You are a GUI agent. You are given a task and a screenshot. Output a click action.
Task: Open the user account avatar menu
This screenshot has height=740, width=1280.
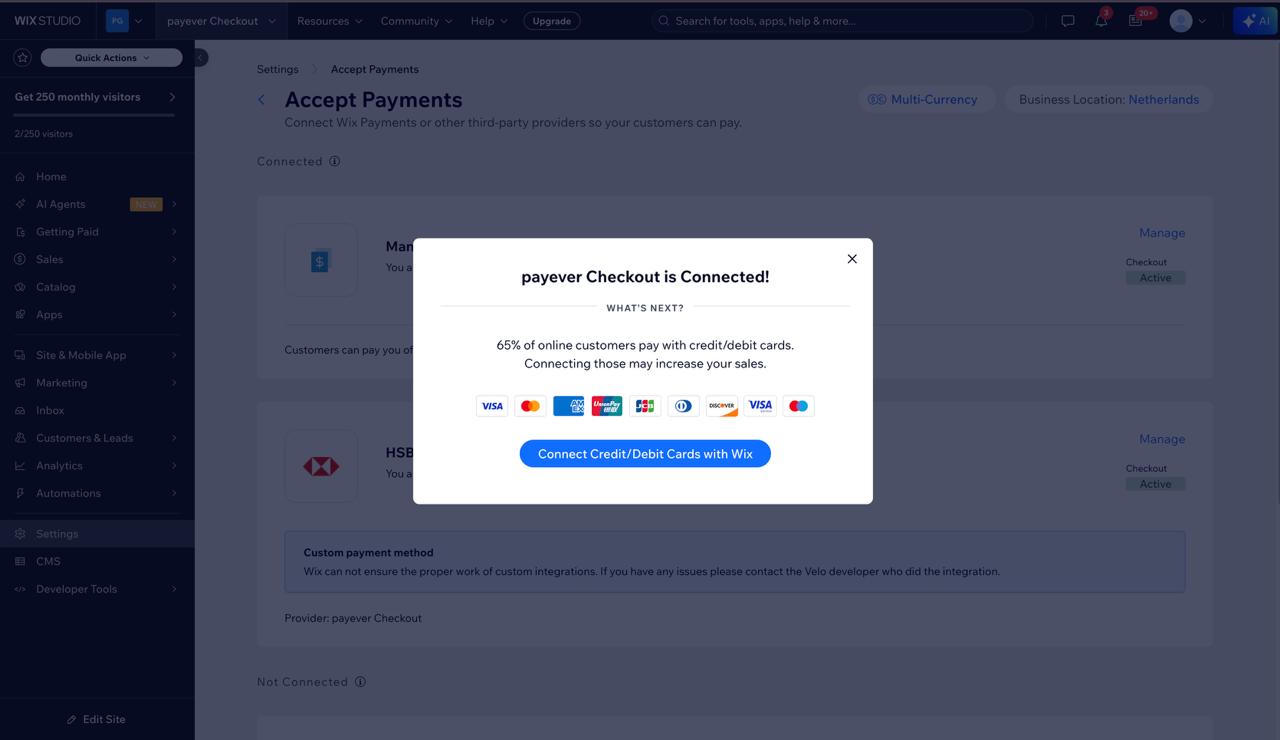coord(1188,20)
